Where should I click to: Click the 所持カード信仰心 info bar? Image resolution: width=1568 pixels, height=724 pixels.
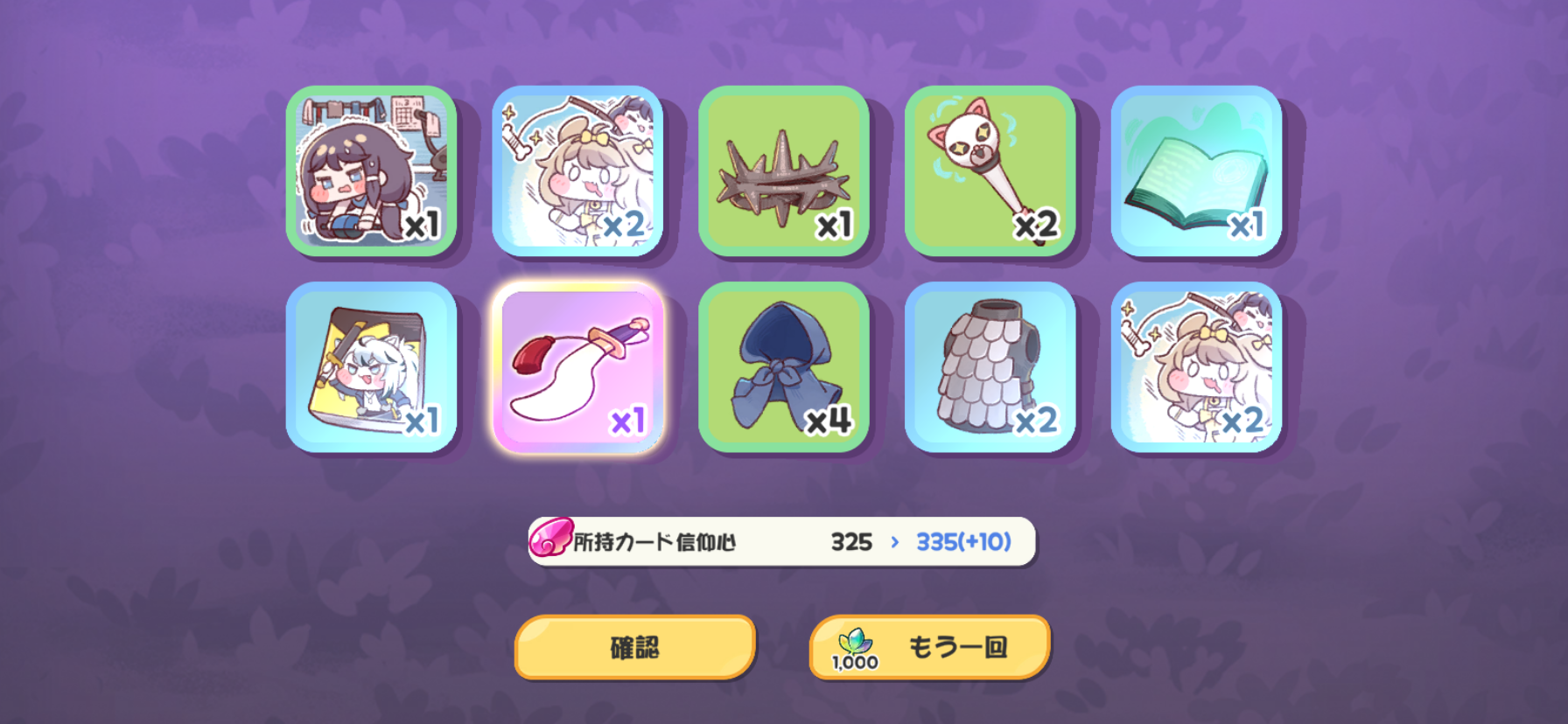click(781, 541)
